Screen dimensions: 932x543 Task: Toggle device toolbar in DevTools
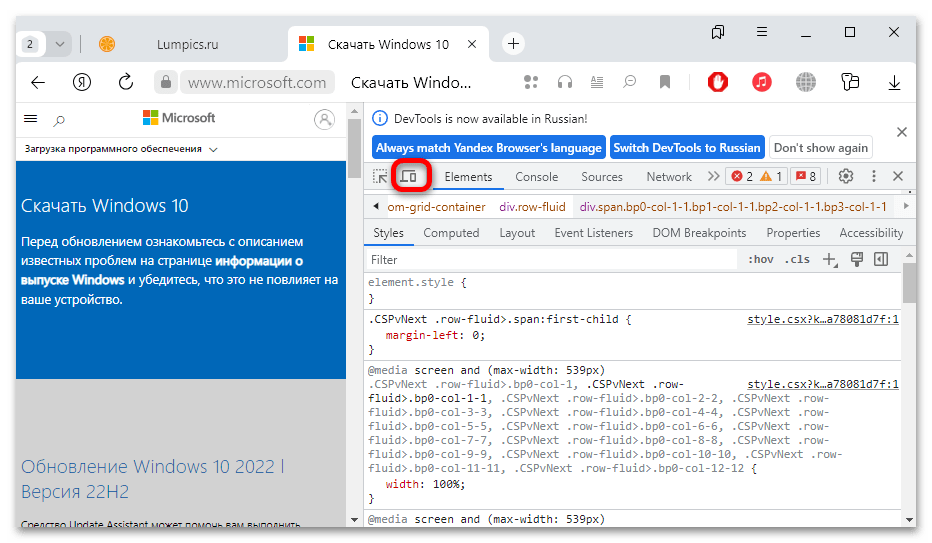pos(409,176)
